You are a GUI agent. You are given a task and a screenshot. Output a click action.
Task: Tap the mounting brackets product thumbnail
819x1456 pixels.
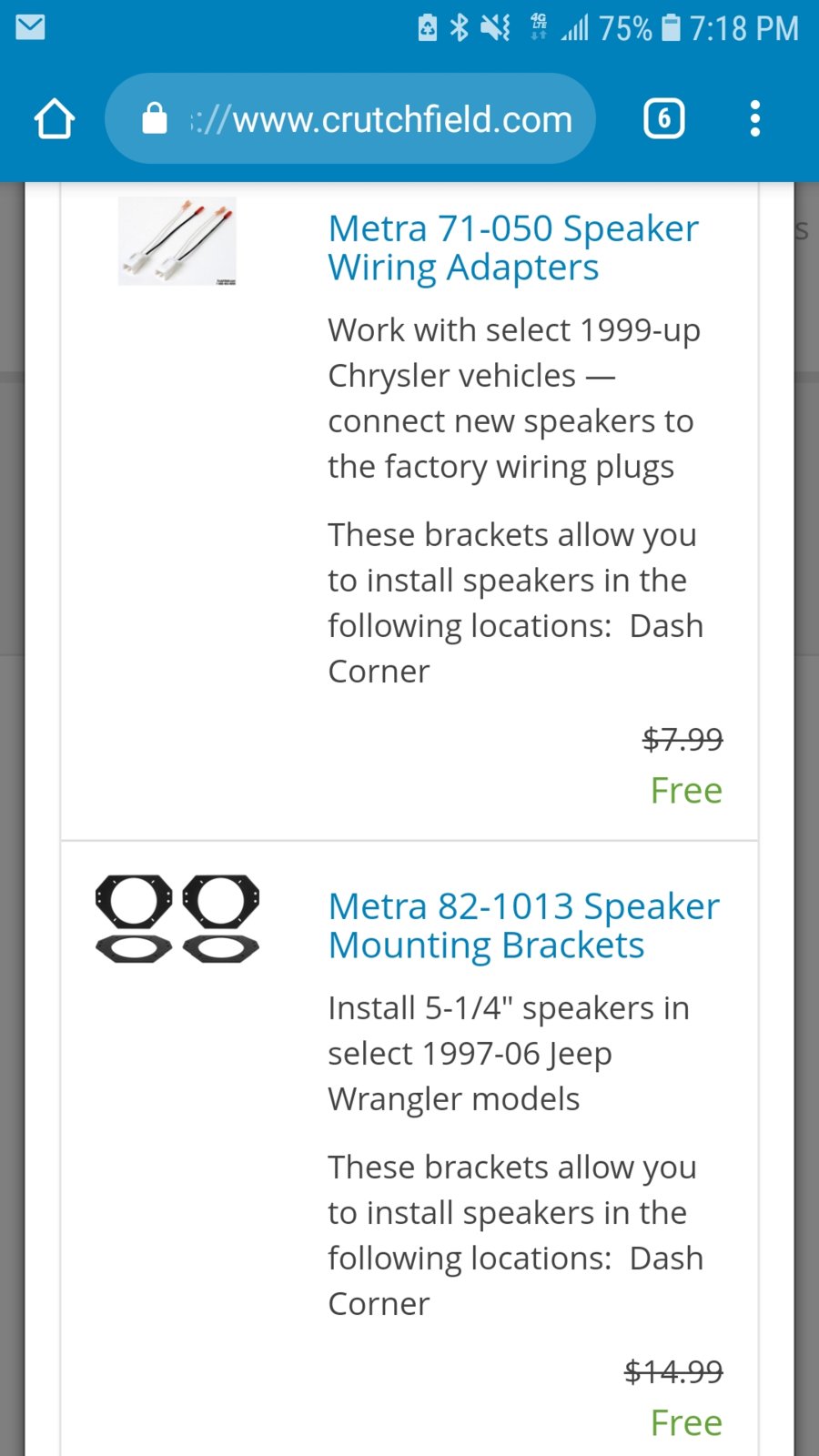[177, 919]
